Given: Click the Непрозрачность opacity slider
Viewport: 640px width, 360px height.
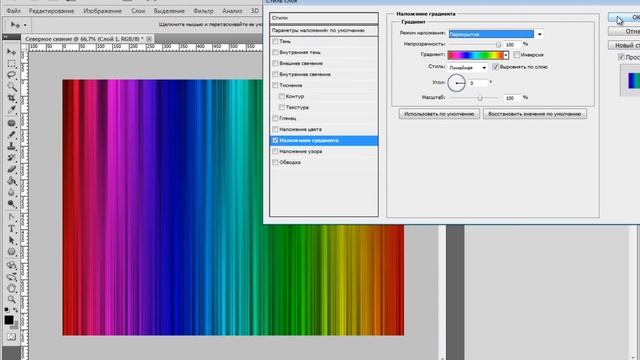Looking at the screenshot, I should [x=498, y=44].
